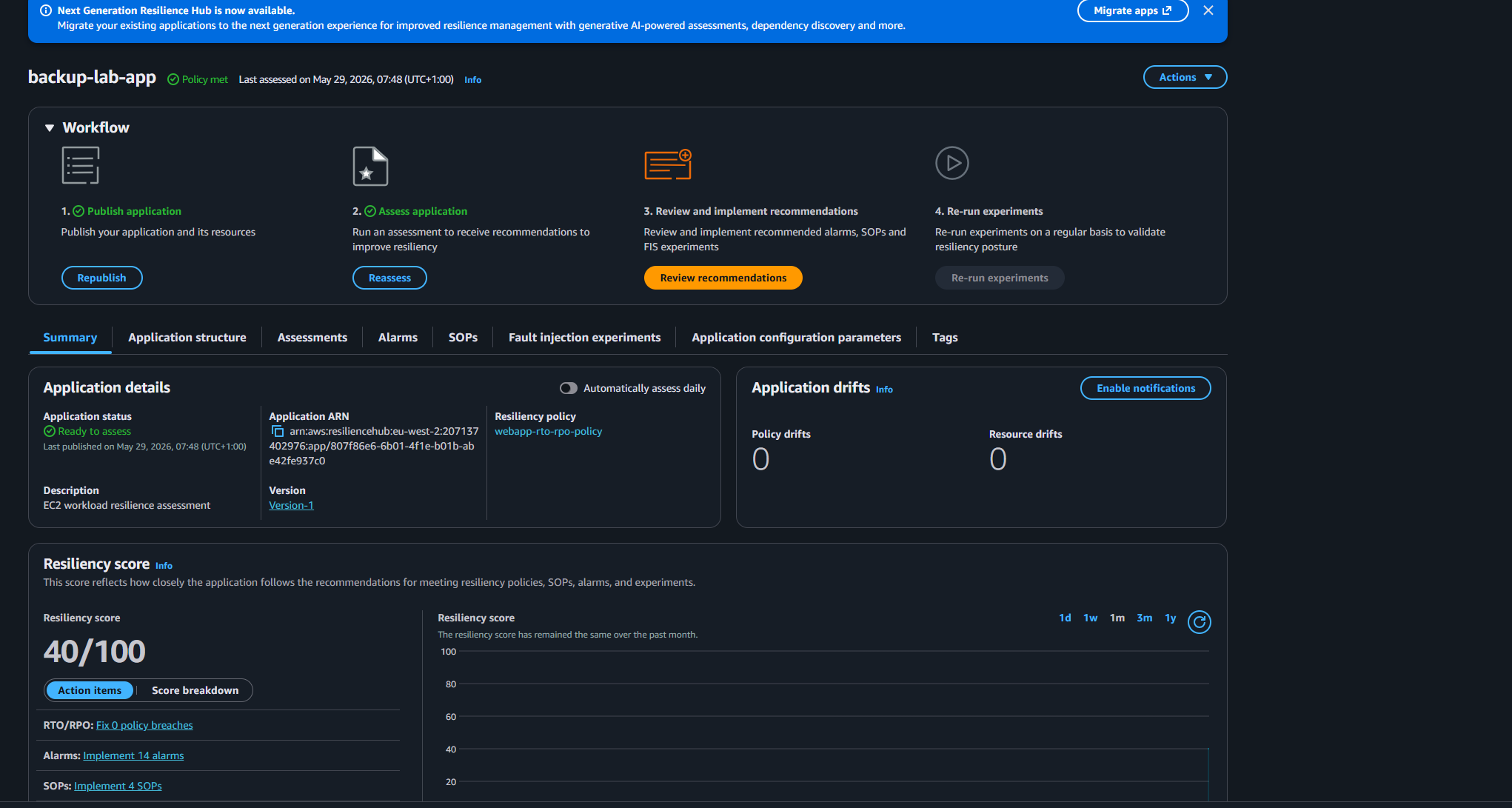
Task: Click Info link beside Resiliency score heading
Action: (x=164, y=566)
